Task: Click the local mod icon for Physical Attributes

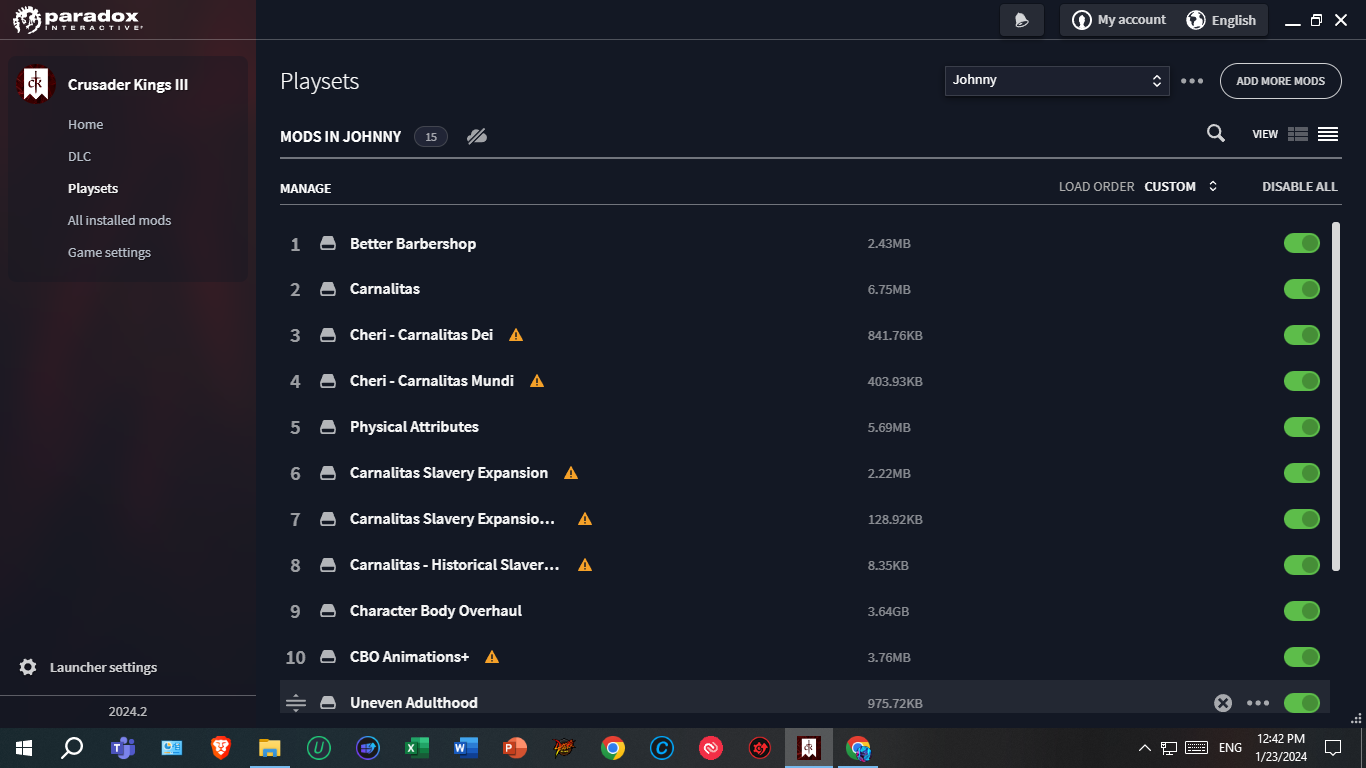Action: 327,427
